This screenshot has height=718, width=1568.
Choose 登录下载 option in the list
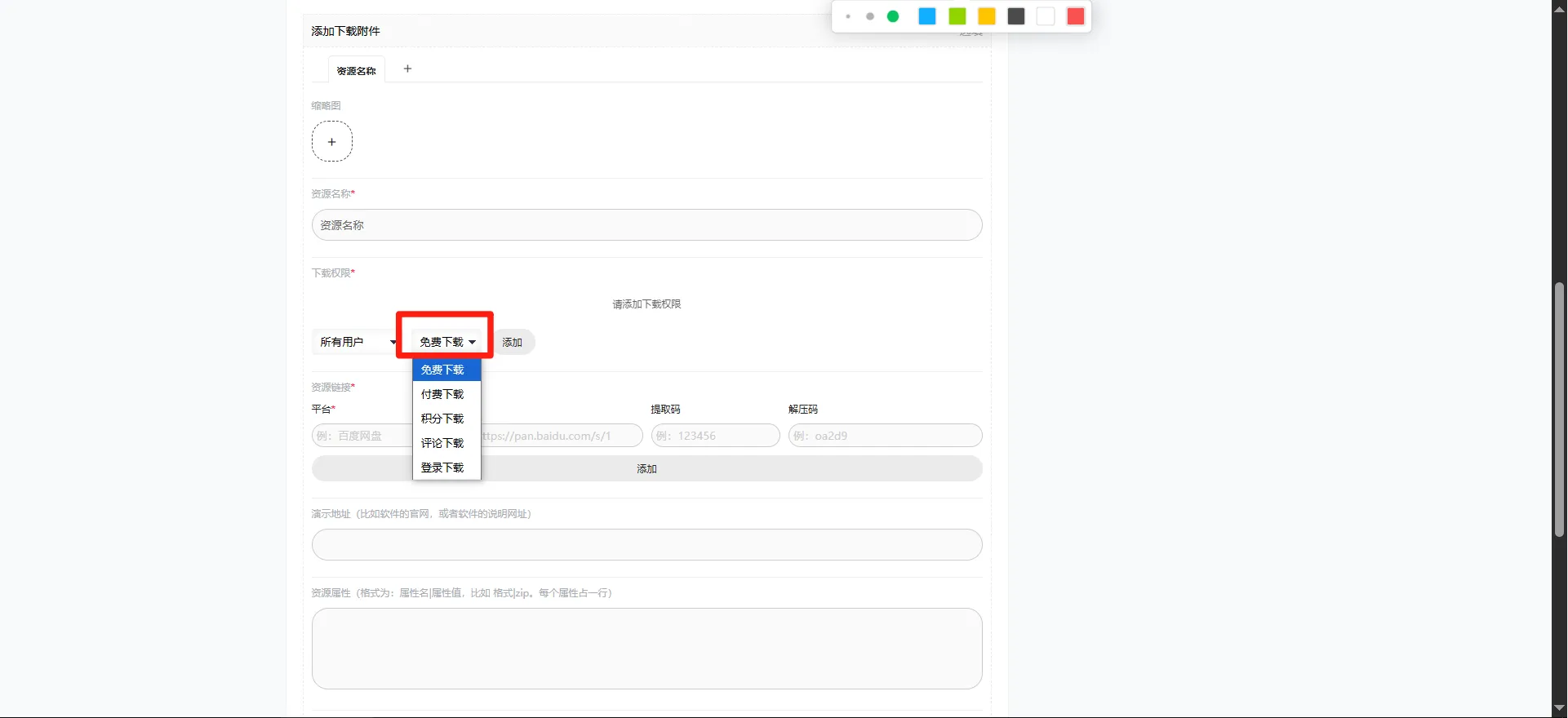click(442, 468)
